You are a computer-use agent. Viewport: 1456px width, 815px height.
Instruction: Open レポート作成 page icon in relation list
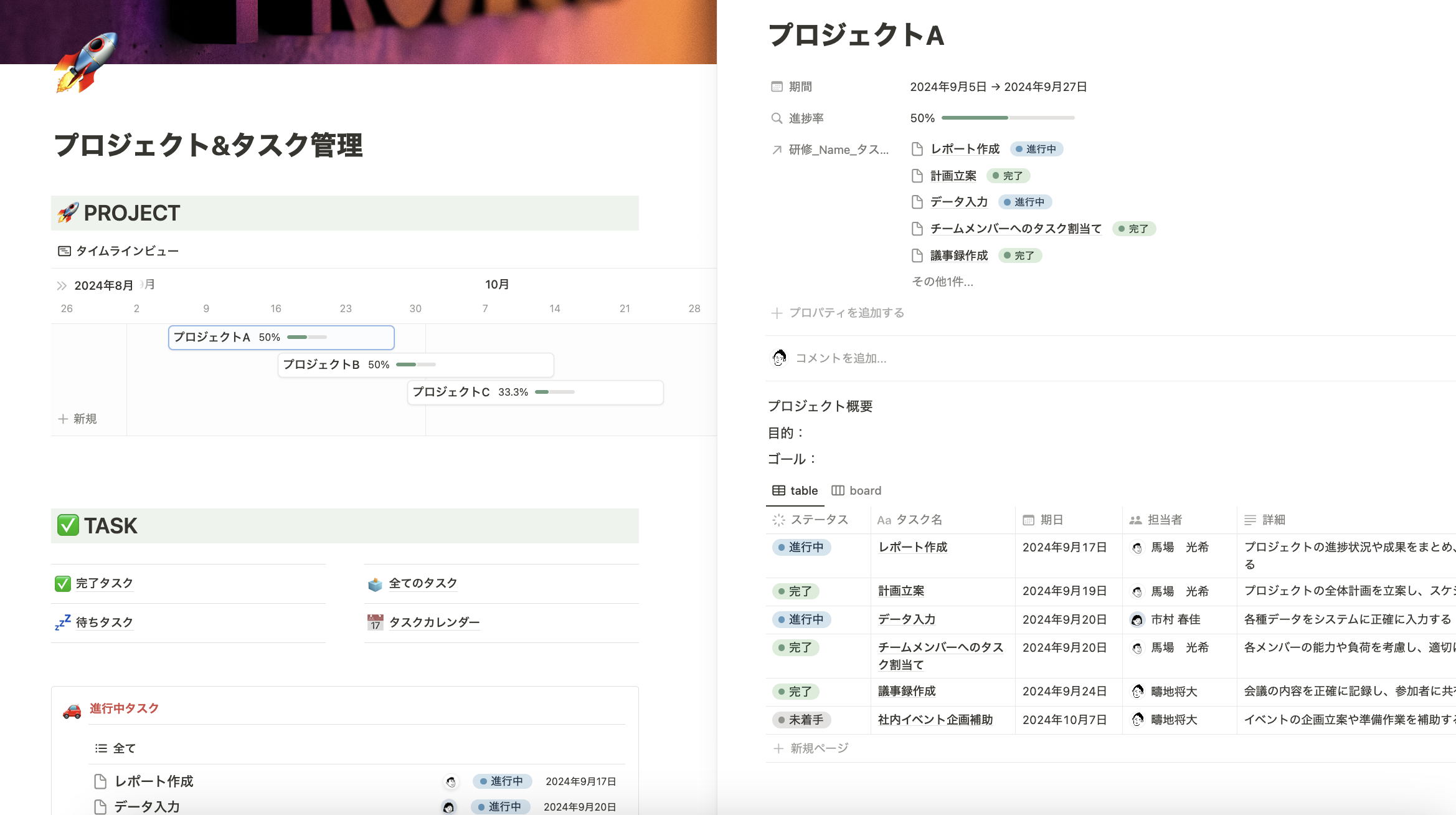tap(917, 150)
